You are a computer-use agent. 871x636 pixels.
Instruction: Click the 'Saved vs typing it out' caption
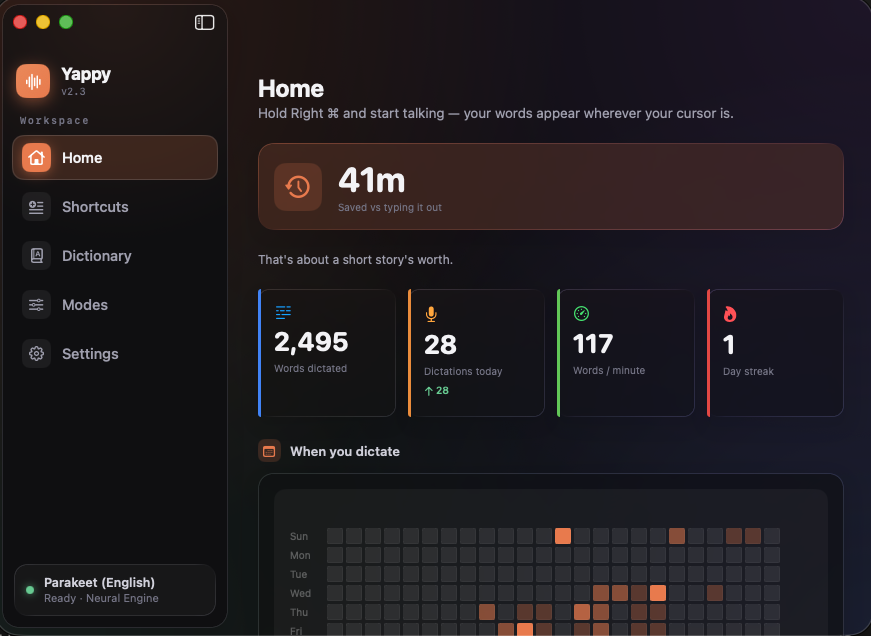pos(390,208)
